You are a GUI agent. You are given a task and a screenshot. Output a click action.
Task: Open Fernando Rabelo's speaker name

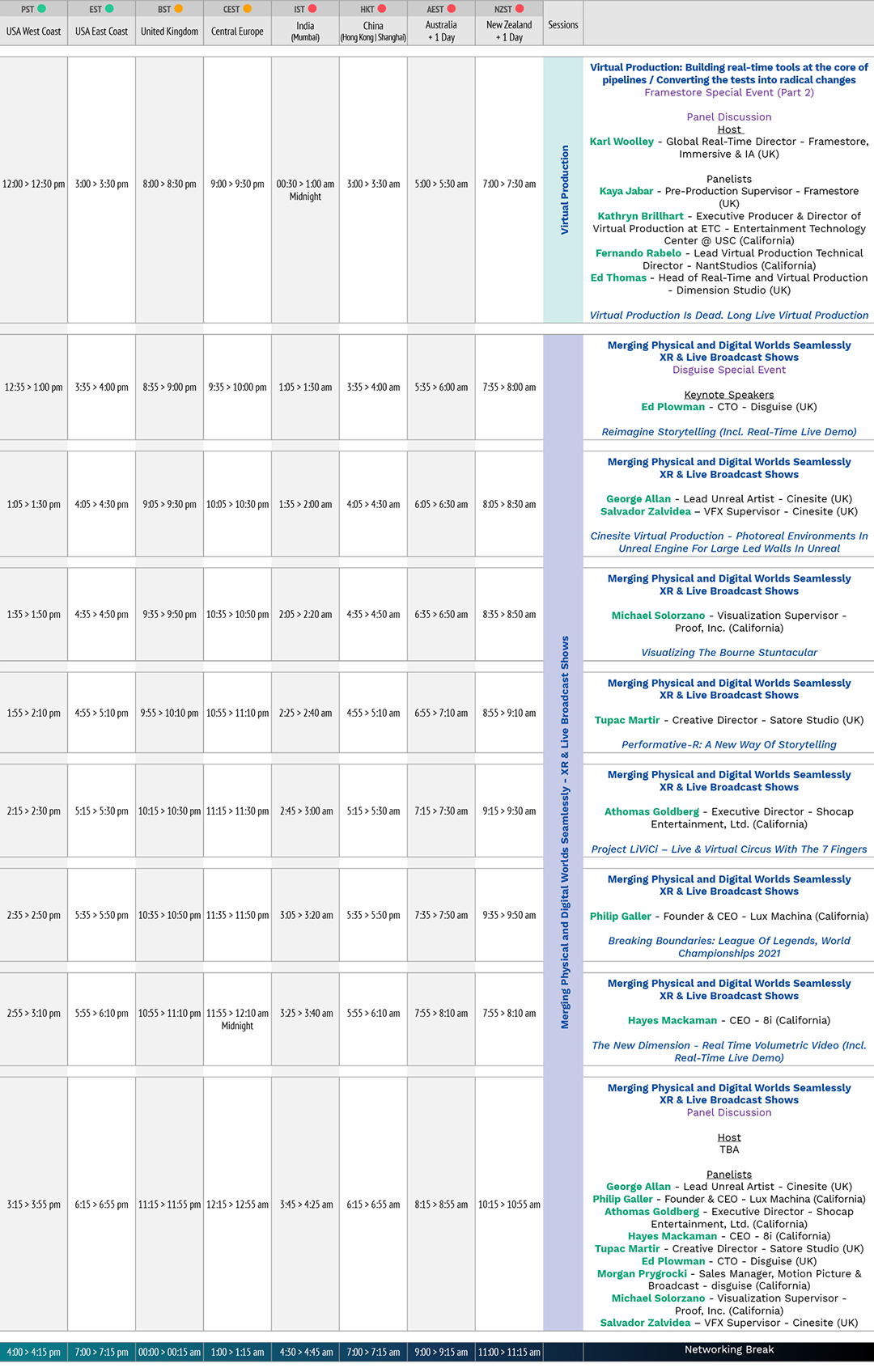639,253
